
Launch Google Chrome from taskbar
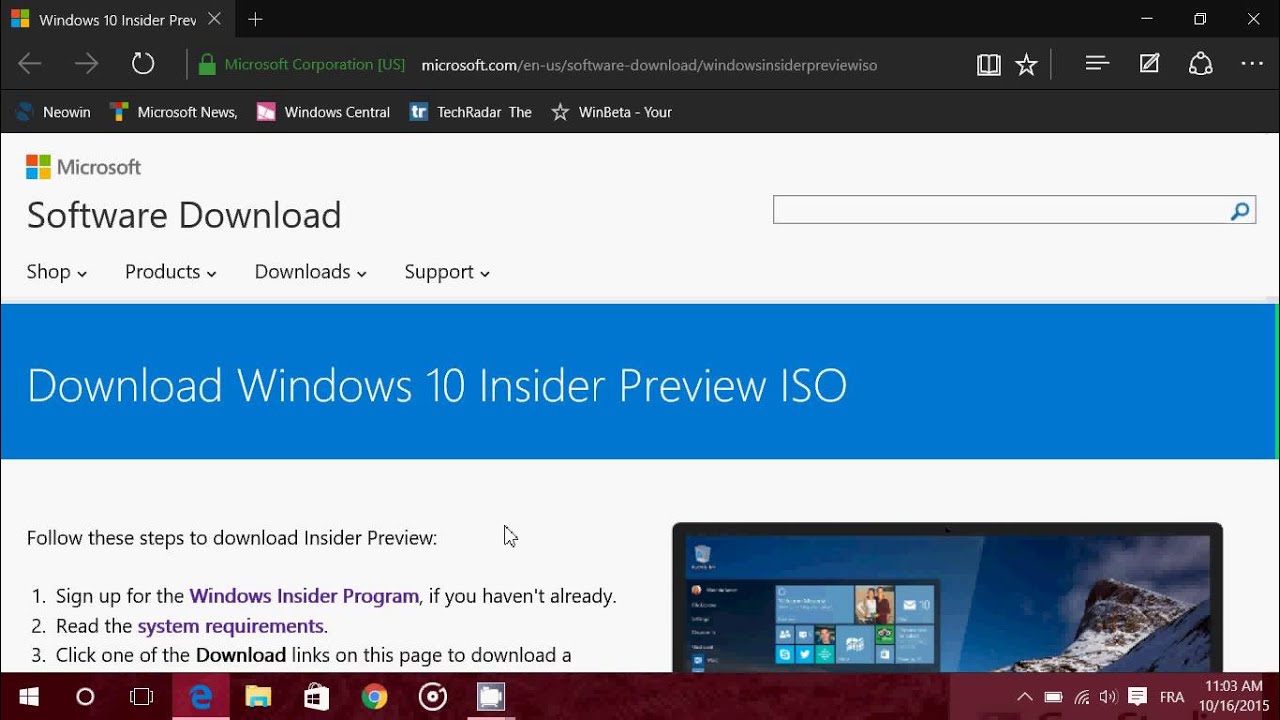(x=374, y=697)
